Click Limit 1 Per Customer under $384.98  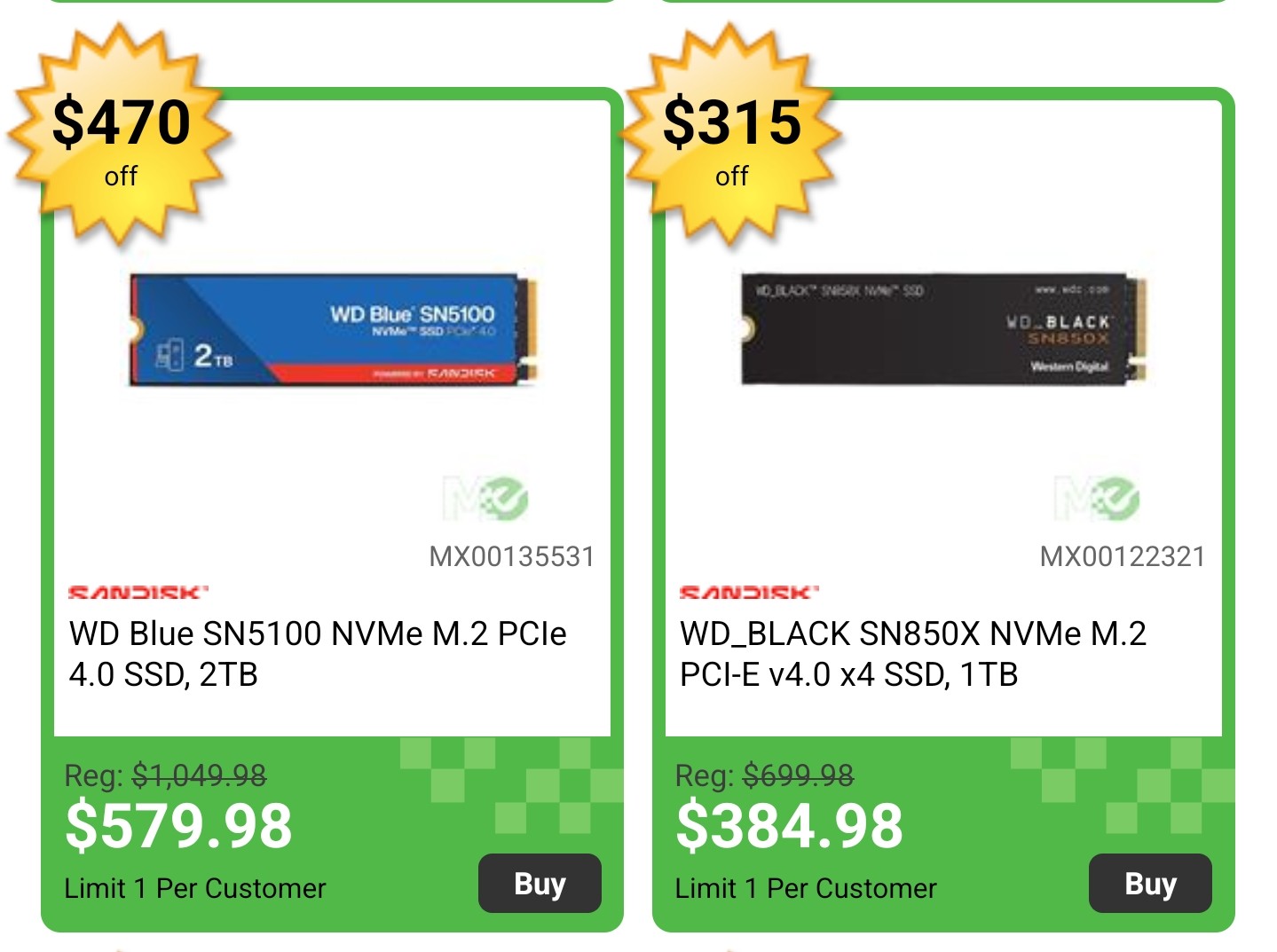click(806, 888)
